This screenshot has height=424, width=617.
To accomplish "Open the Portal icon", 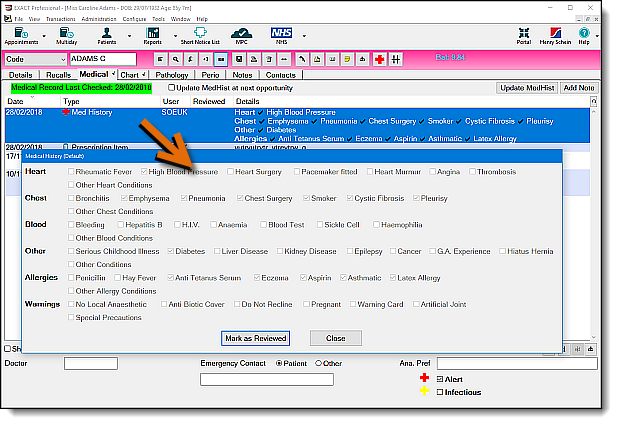I will [x=524, y=35].
